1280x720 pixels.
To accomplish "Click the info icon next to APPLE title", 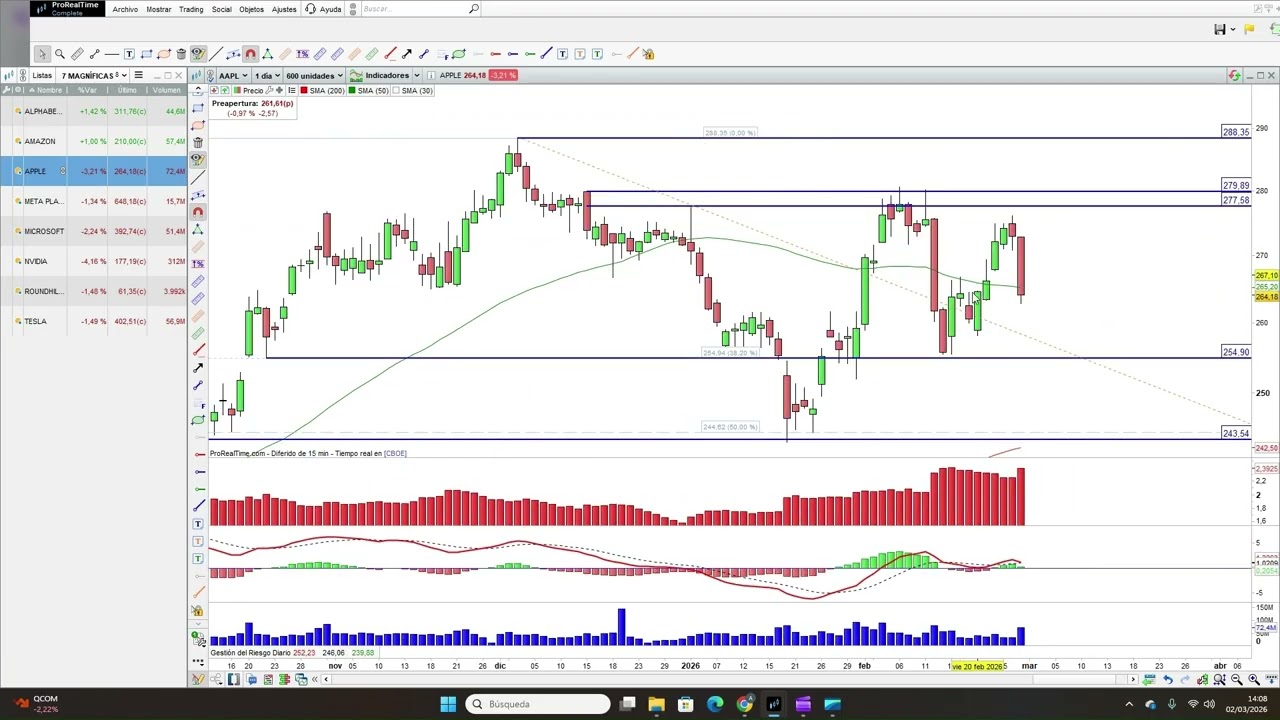I will 430,75.
